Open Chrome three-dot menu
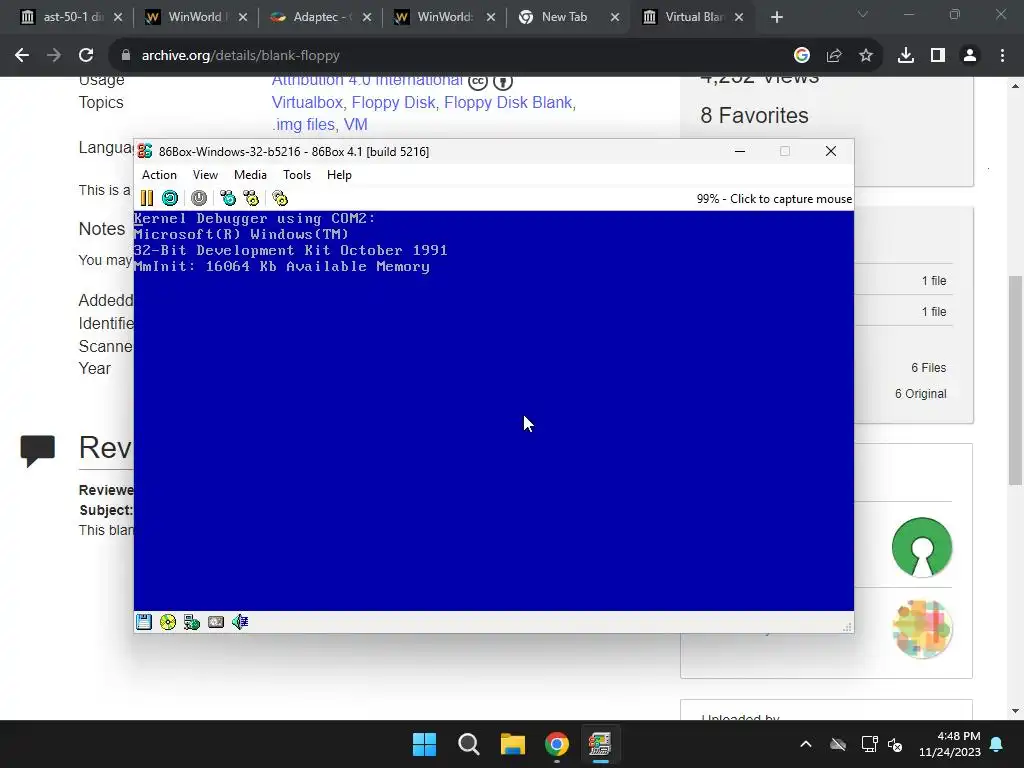 (x=1002, y=56)
